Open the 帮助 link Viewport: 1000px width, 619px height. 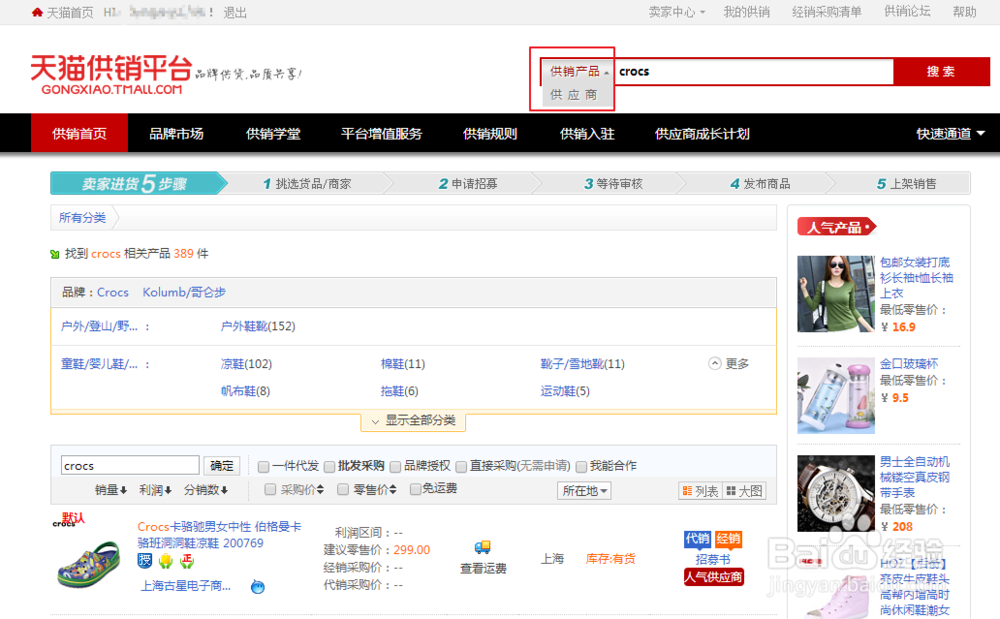coord(964,12)
